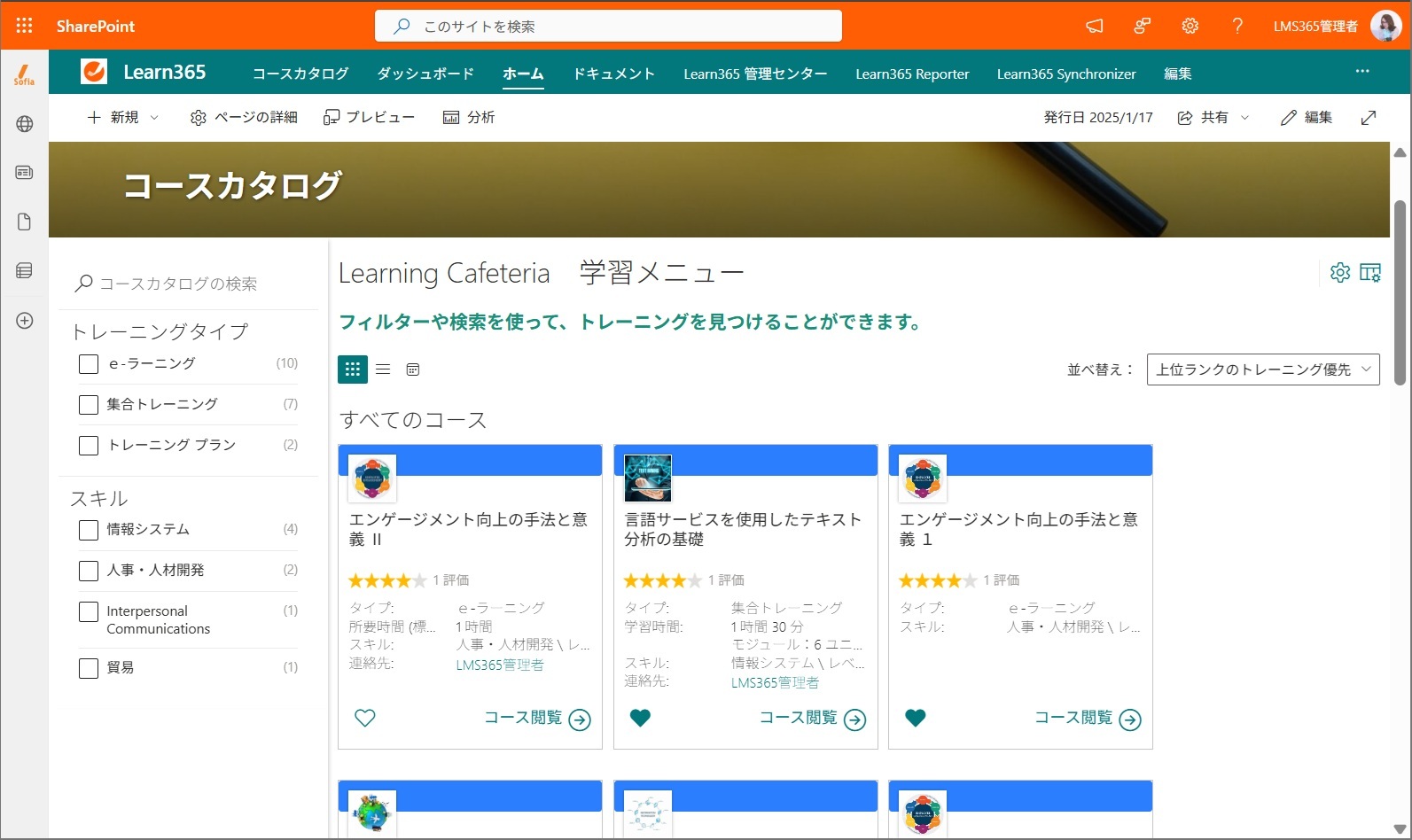Click the expand full-screen arrow icon
Screen dimensions: 1412x840
point(1369,118)
